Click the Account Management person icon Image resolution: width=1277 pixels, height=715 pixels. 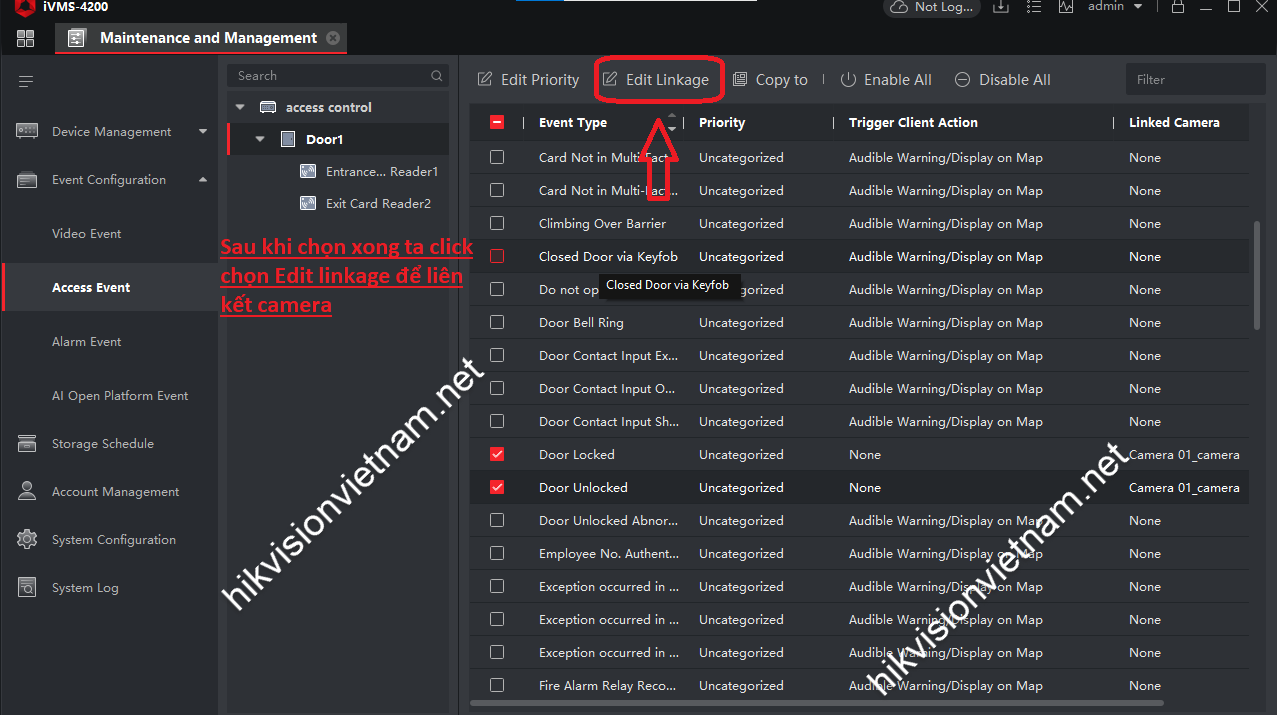(x=27, y=492)
